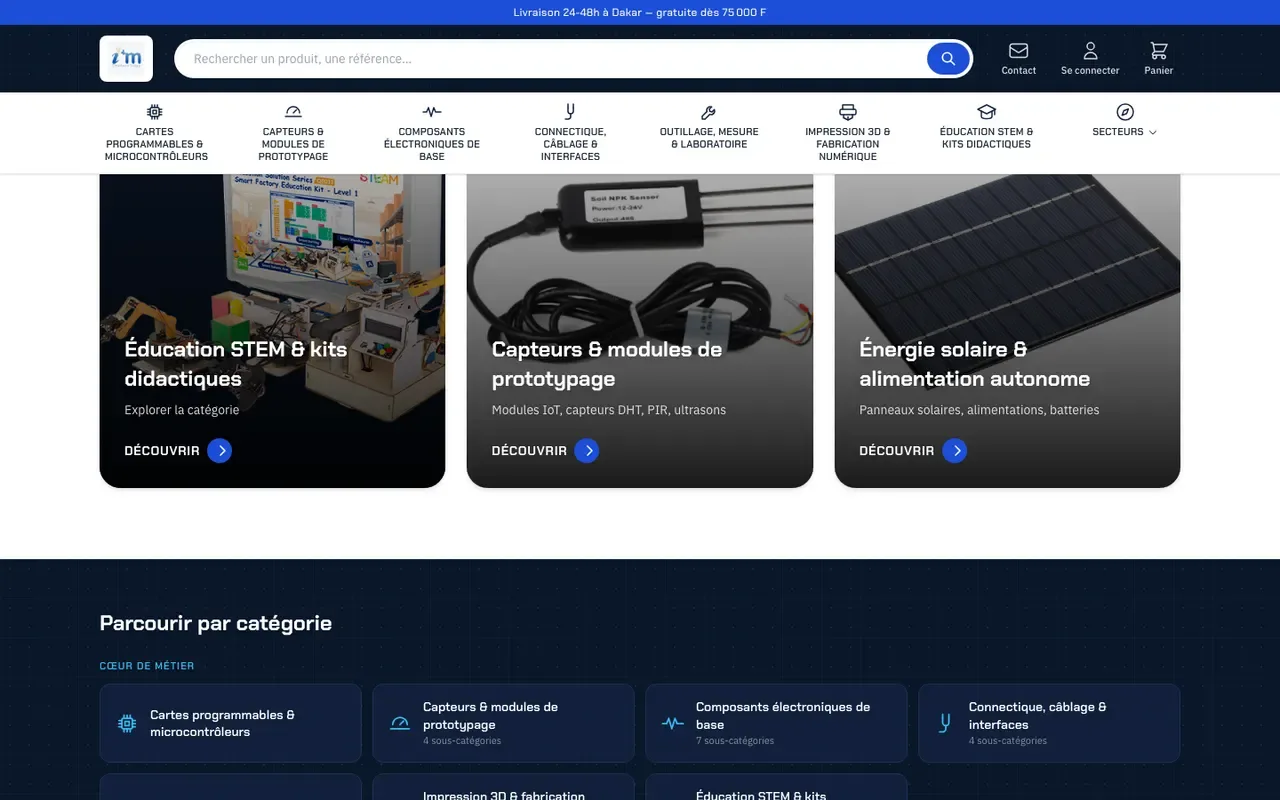Viewport: 1280px width, 800px height.
Task: Click DÉCOUVRIR on Énergie solaire card
Action: point(897,451)
